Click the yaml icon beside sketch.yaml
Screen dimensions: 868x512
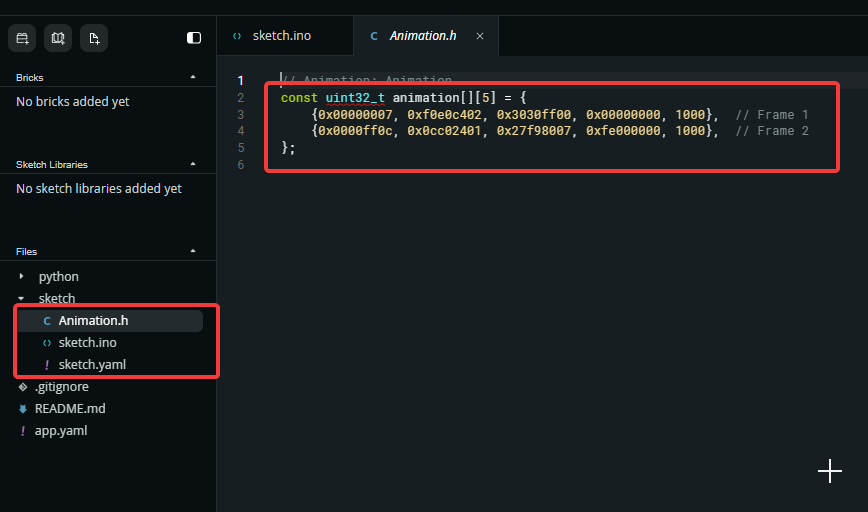click(x=47, y=365)
